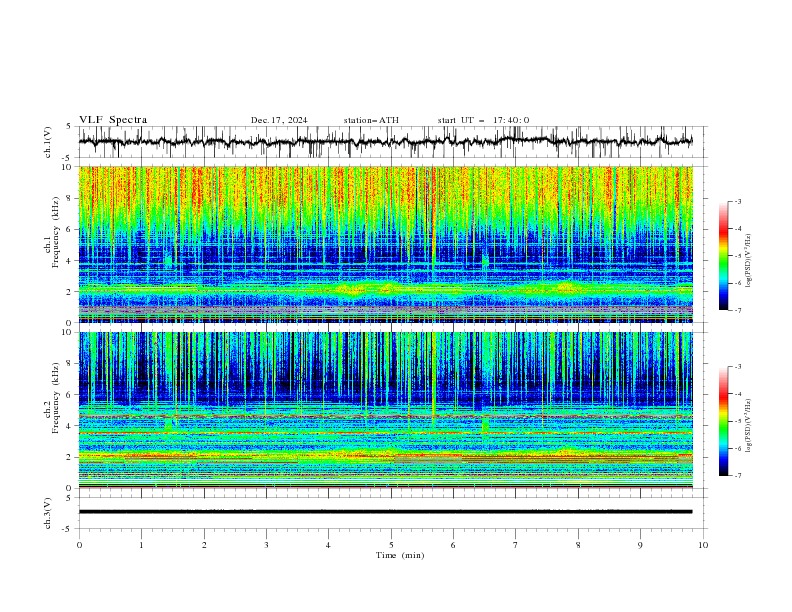
Task: Click the ch.1 color bar 'log(PSD)(V²/Hz)' label
Action: [x=749, y=261]
